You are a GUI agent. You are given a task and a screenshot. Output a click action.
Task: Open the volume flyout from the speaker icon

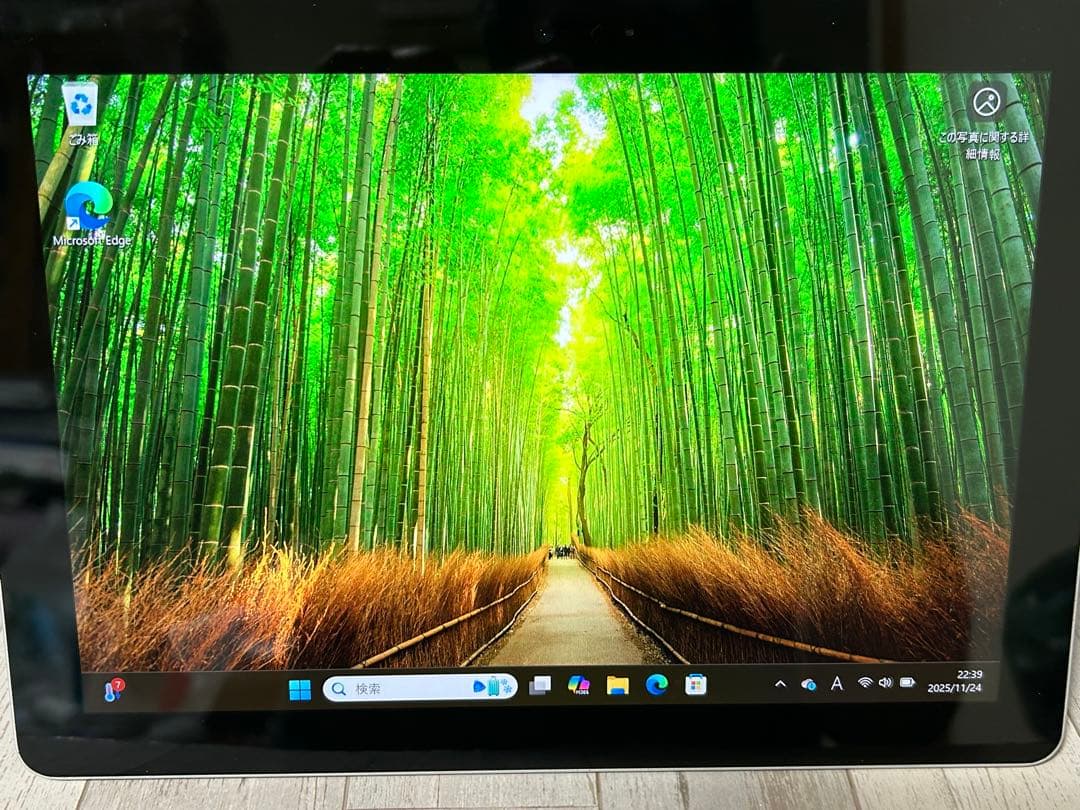[885, 684]
